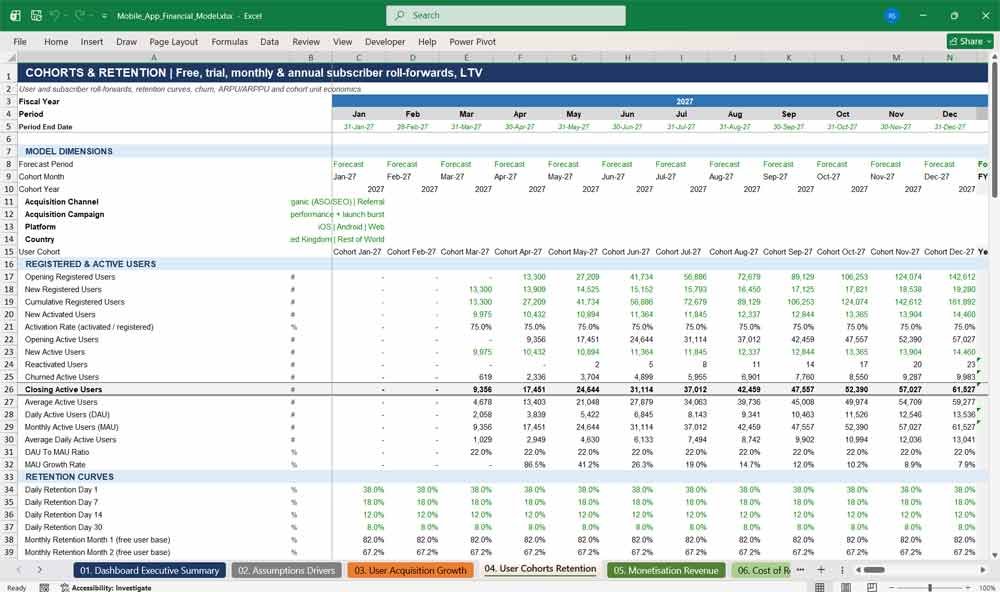
Task: Open the File menu
Action: (20, 41)
